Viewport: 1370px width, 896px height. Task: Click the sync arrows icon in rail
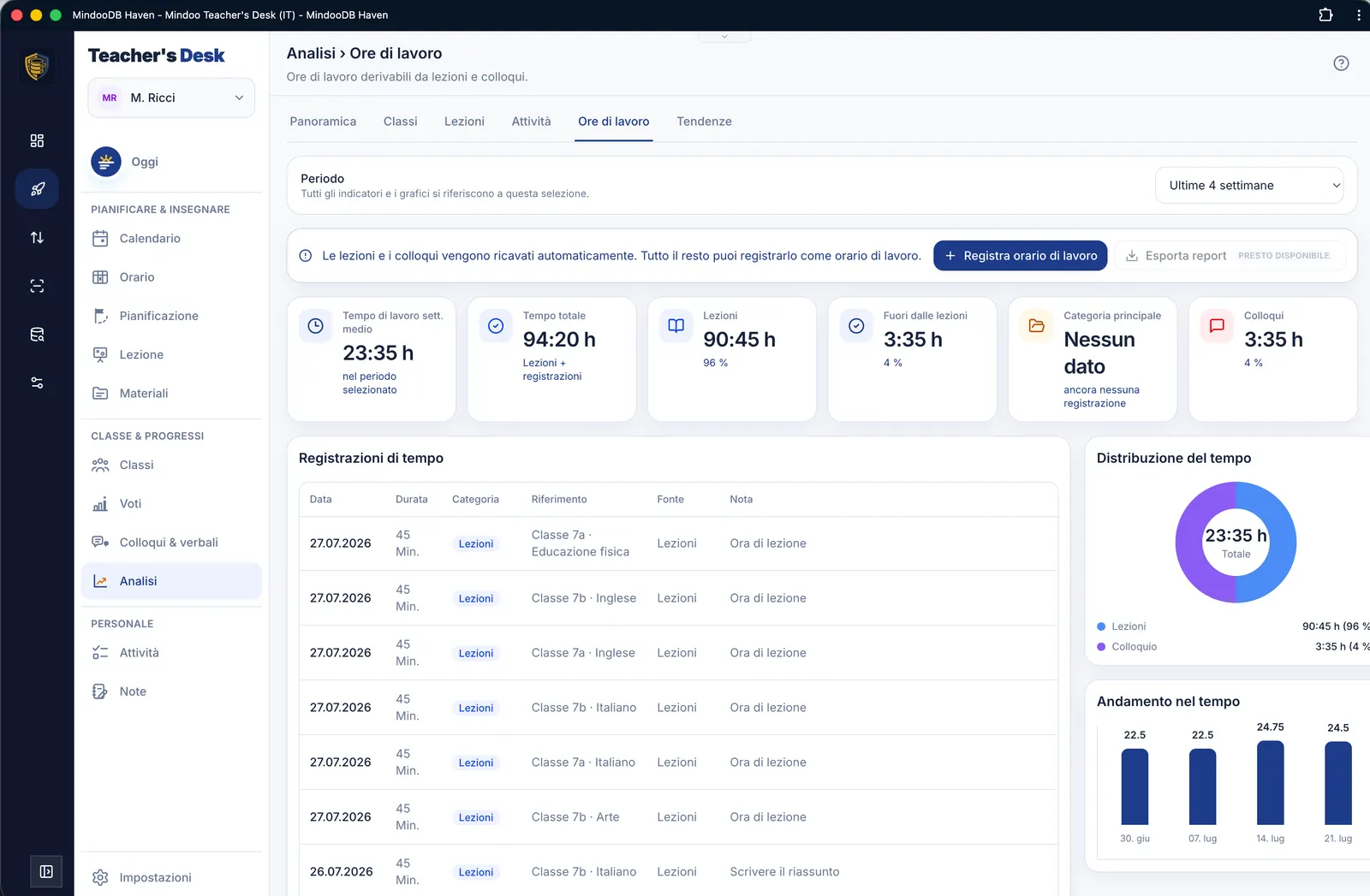click(x=37, y=238)
